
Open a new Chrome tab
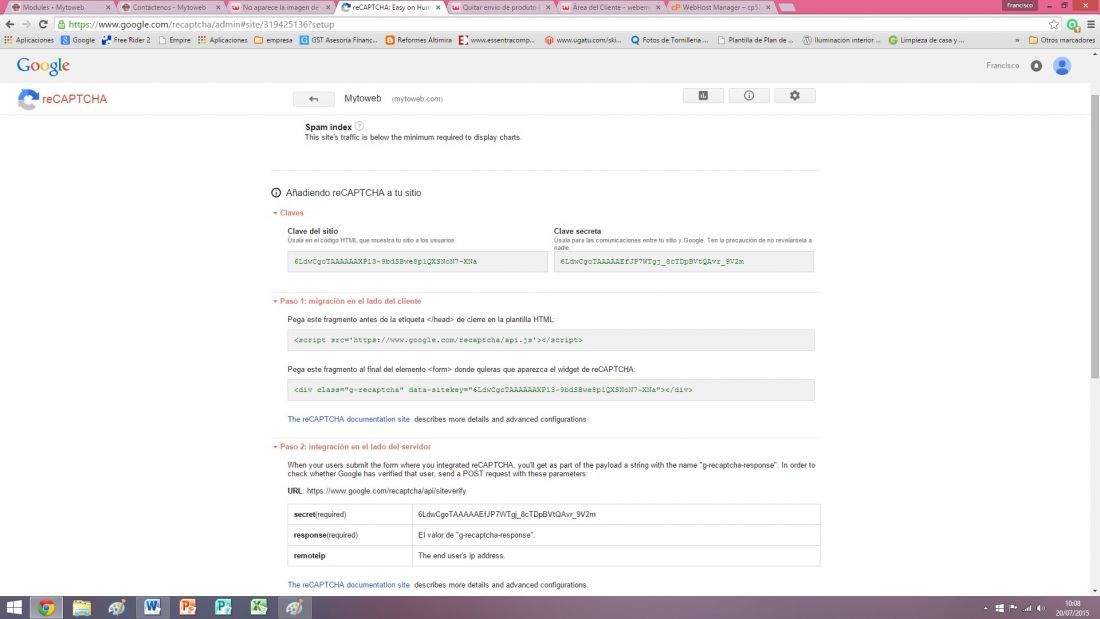[787, 7]
